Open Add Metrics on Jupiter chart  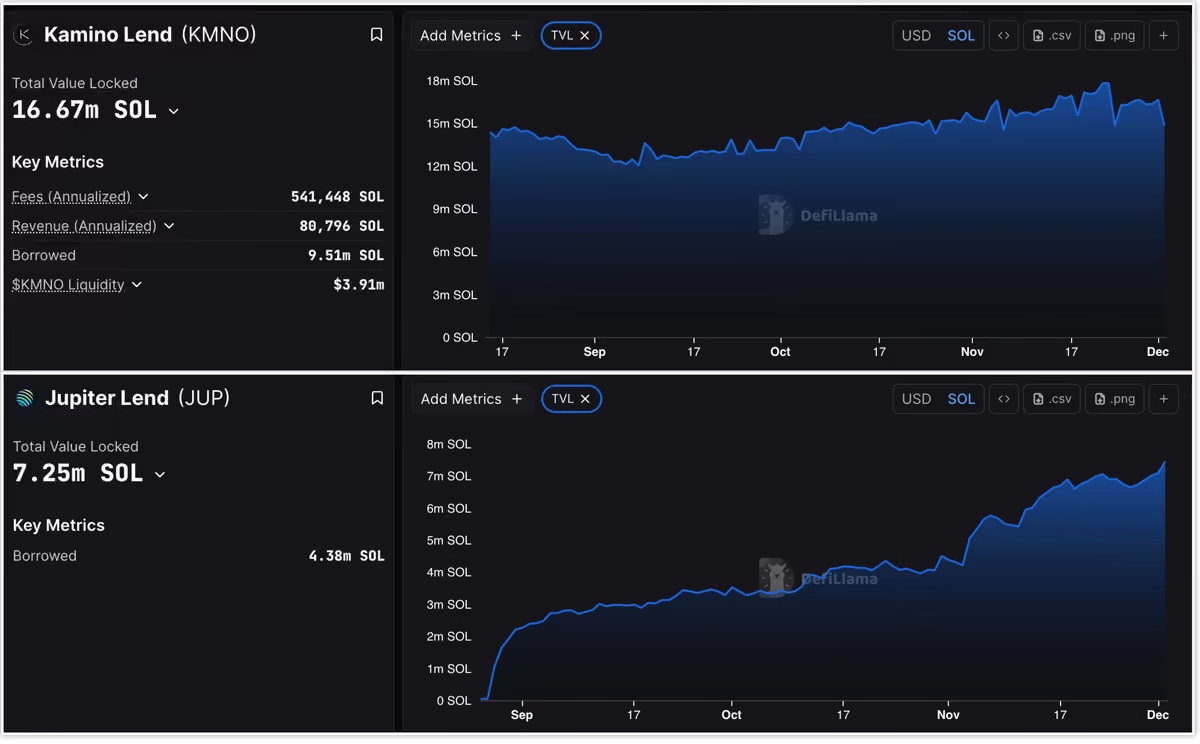[x=471, y=398]
